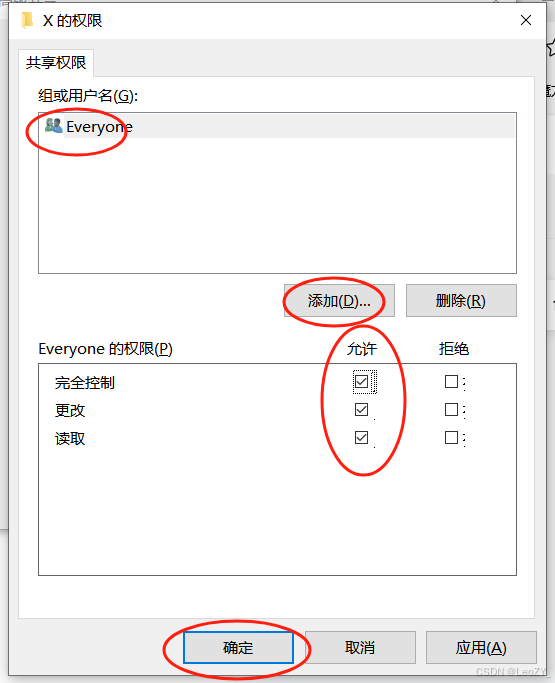Screen dimensions: 555x683
Task: Click the folder icon in the title bar
Action: tap(27, 20)
